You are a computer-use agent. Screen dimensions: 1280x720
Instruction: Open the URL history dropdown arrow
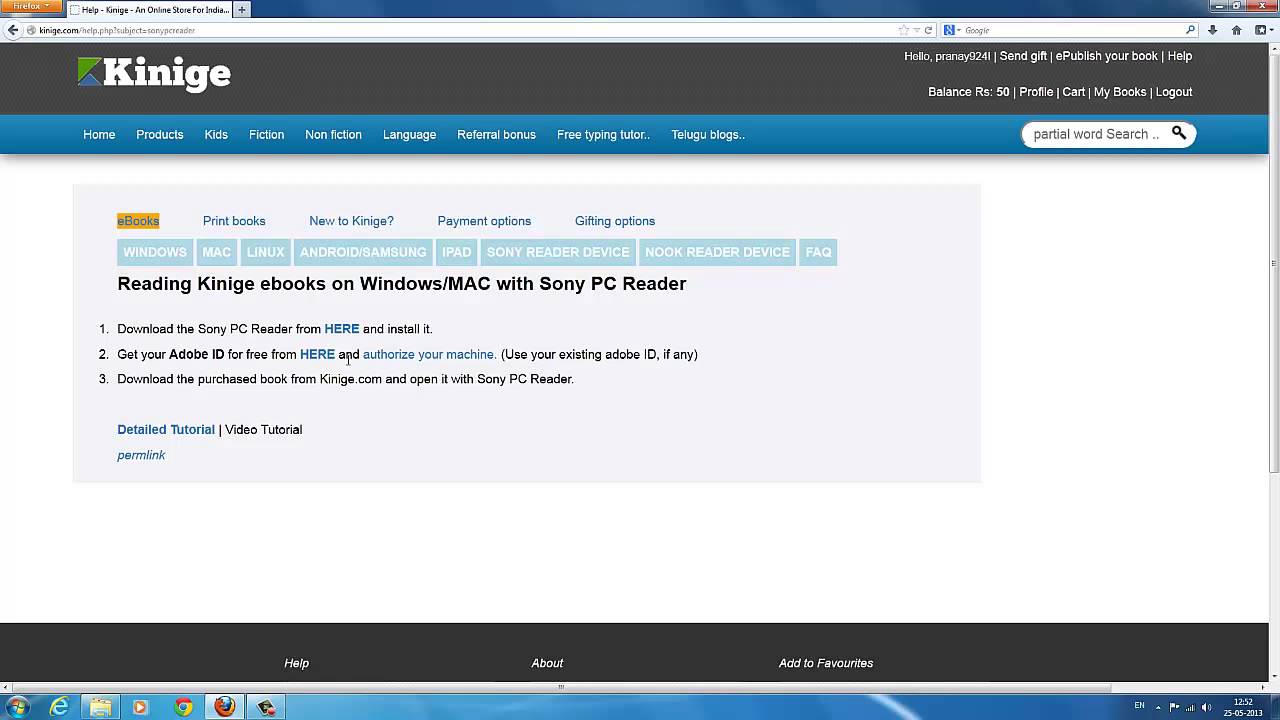click(x=916, y=30)
